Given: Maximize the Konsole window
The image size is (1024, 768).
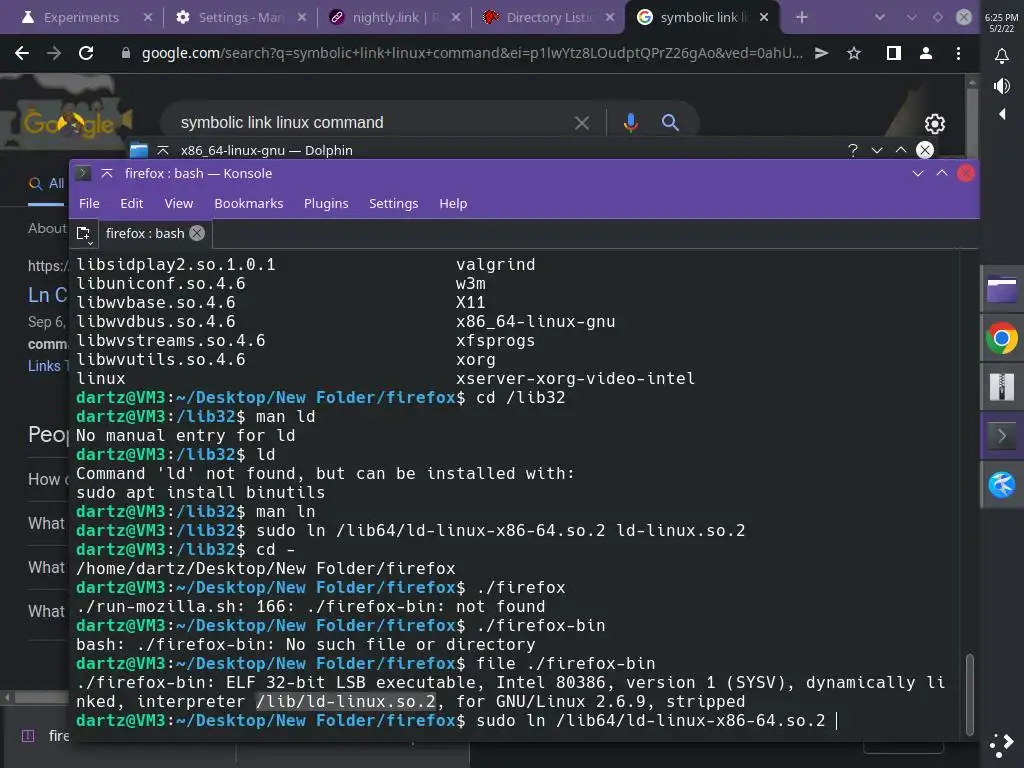Looking at the screenshot, I should click(x=942, y=173).
